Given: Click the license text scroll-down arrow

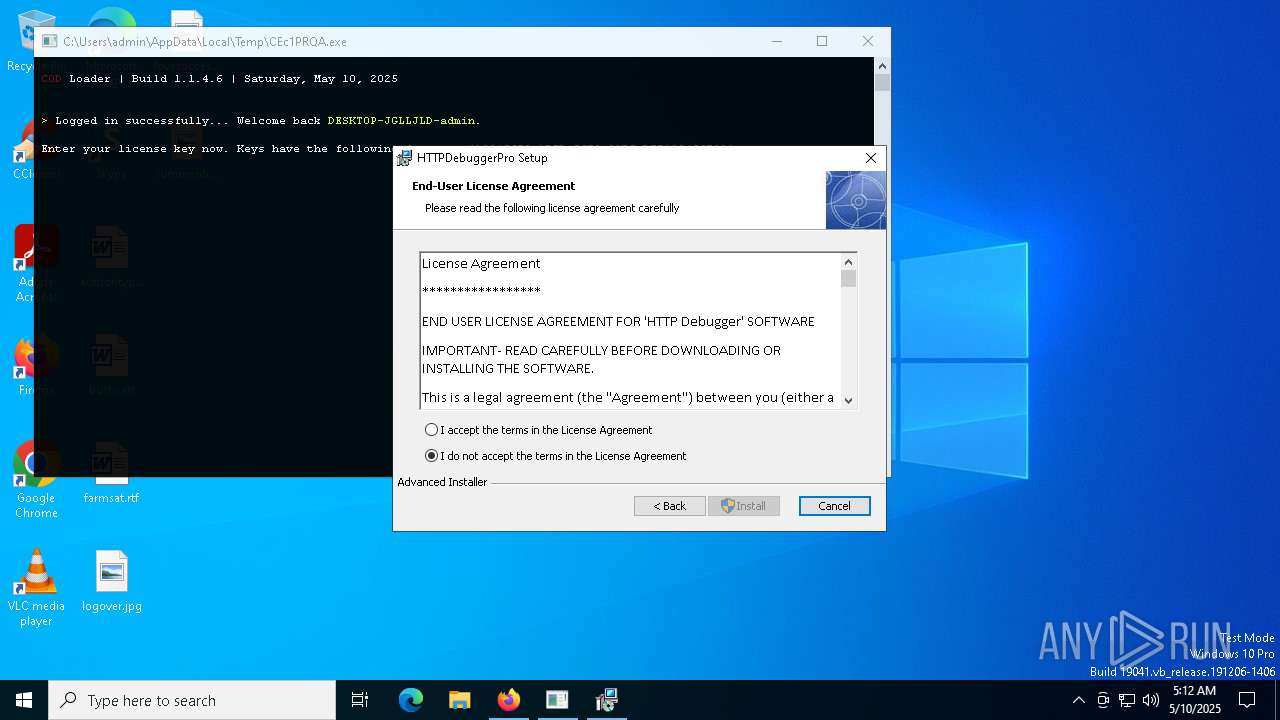Looking at the screenshot, I should [849, 400].
